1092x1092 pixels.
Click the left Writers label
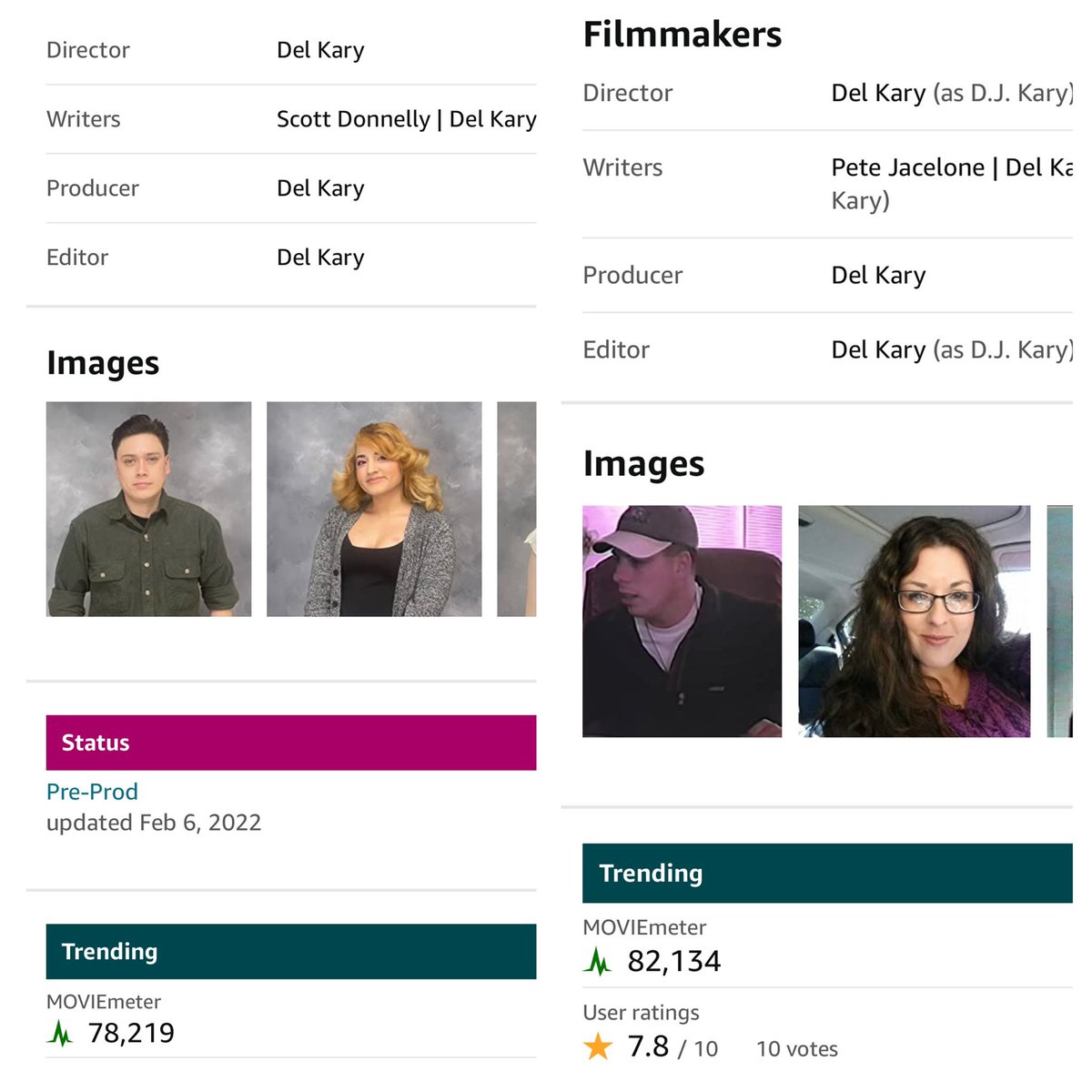pyautogui.click(x=83, y=119)
